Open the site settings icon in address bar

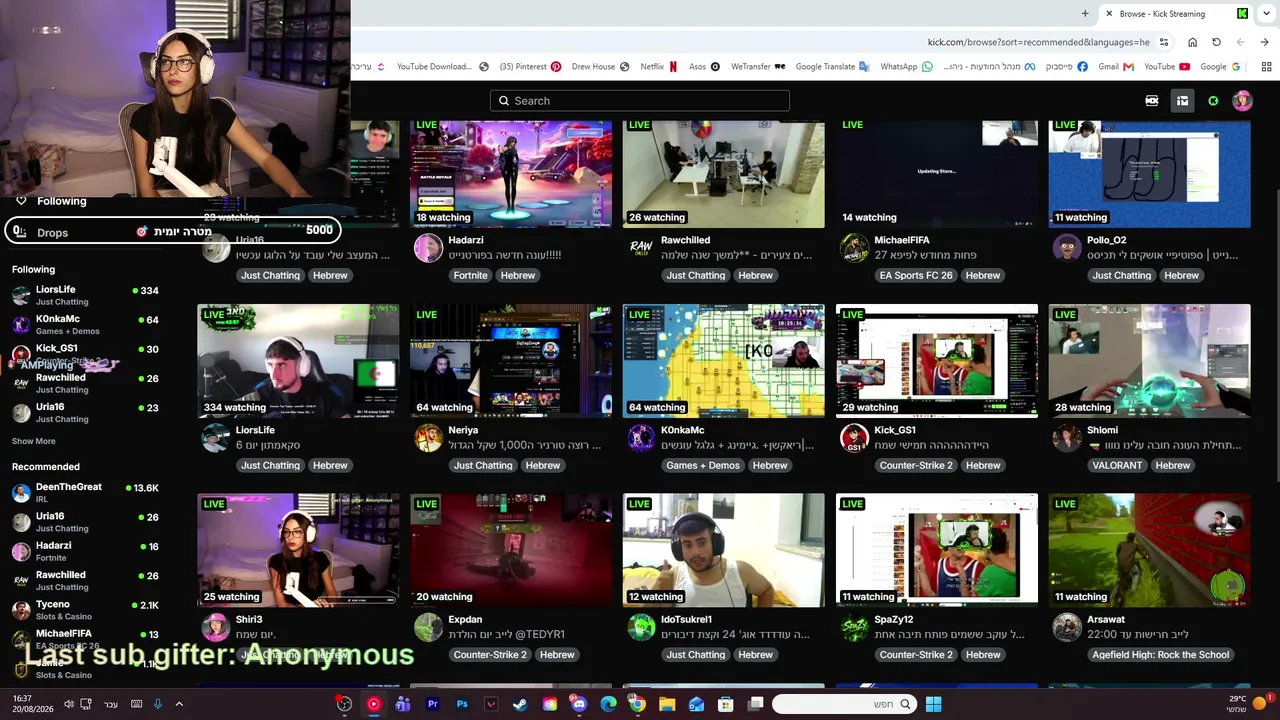(1164, 42)
